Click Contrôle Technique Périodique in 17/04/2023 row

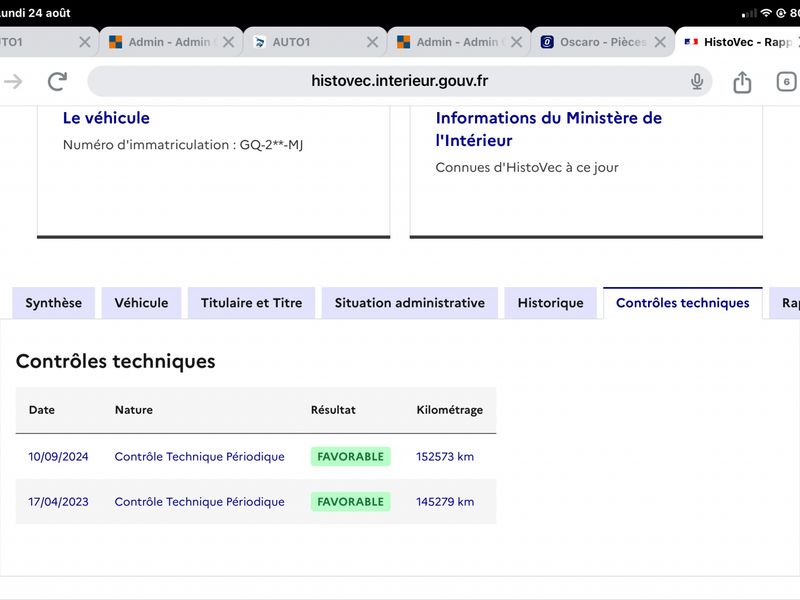tap(199, 502)
